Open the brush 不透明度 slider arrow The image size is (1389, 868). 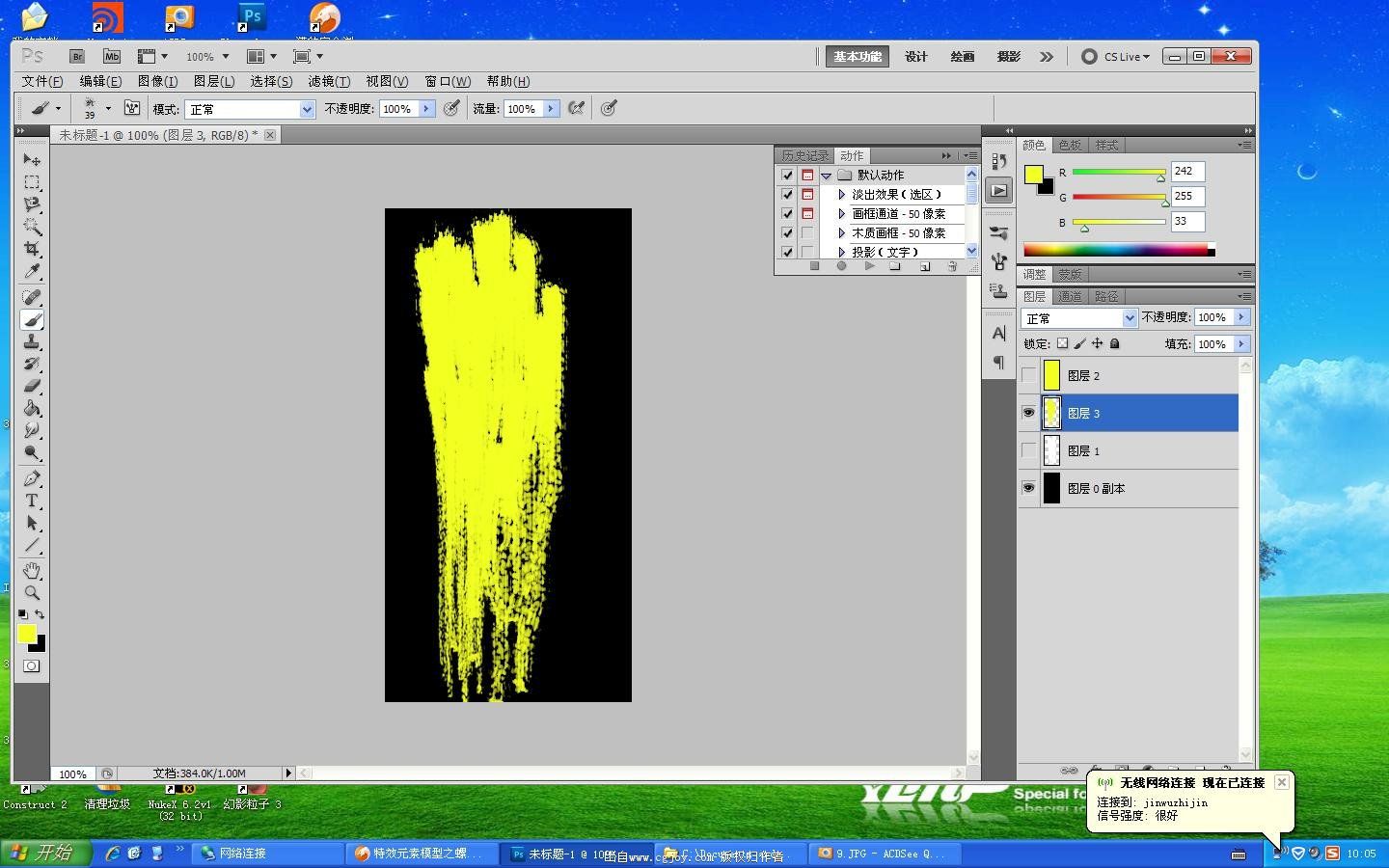coord(425,109)
